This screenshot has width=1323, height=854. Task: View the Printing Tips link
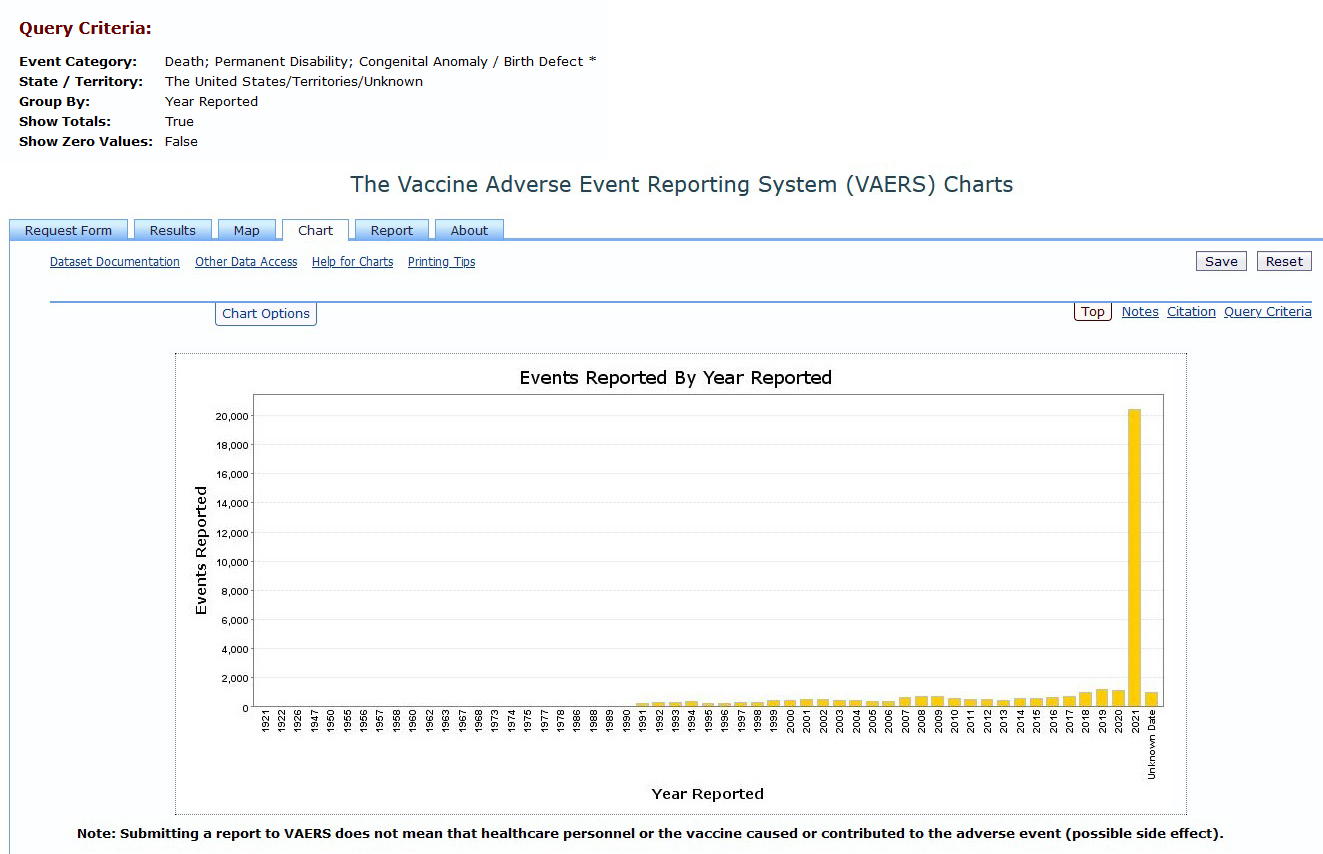442,262
